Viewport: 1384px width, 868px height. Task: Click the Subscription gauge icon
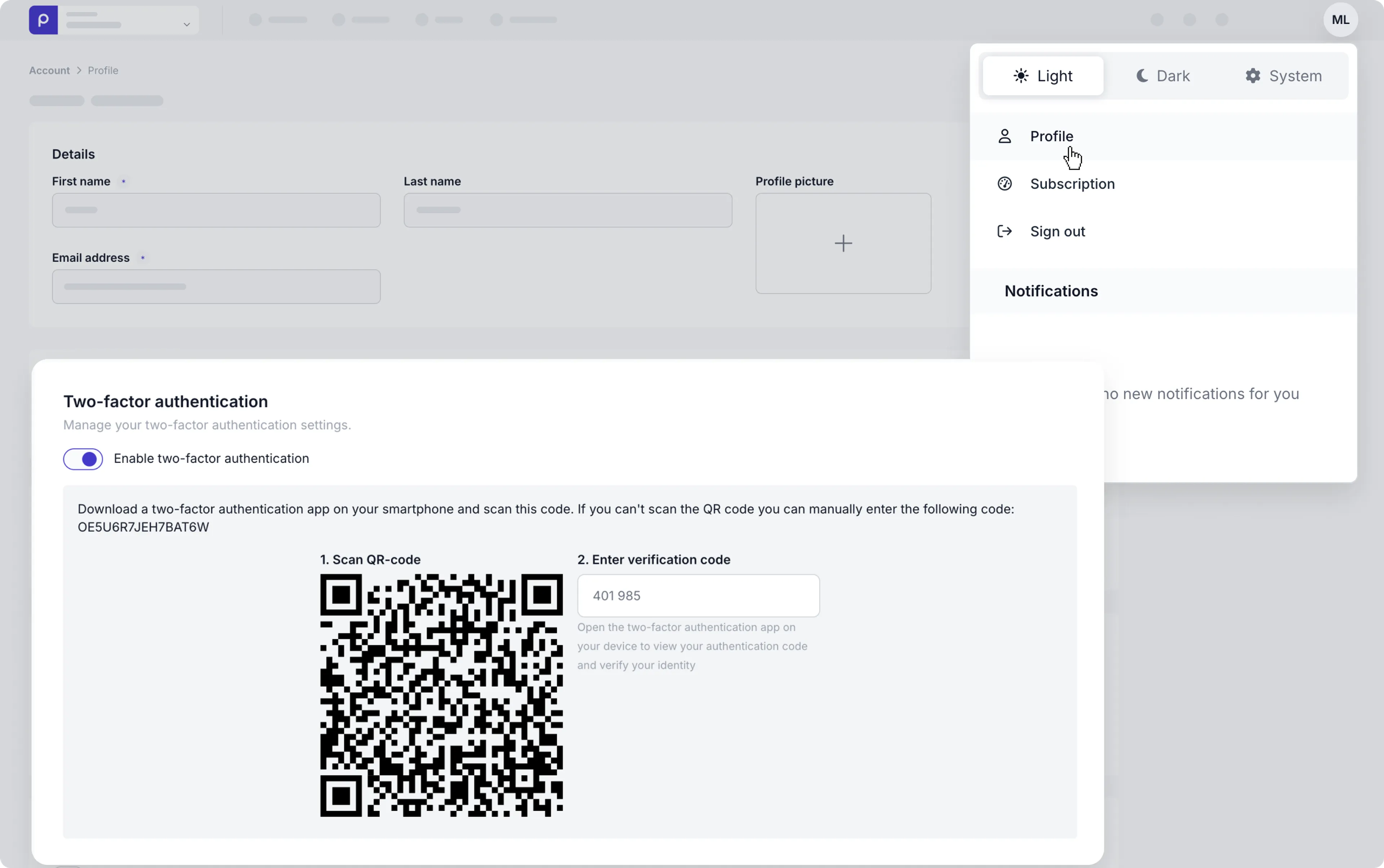[1004, 184]
